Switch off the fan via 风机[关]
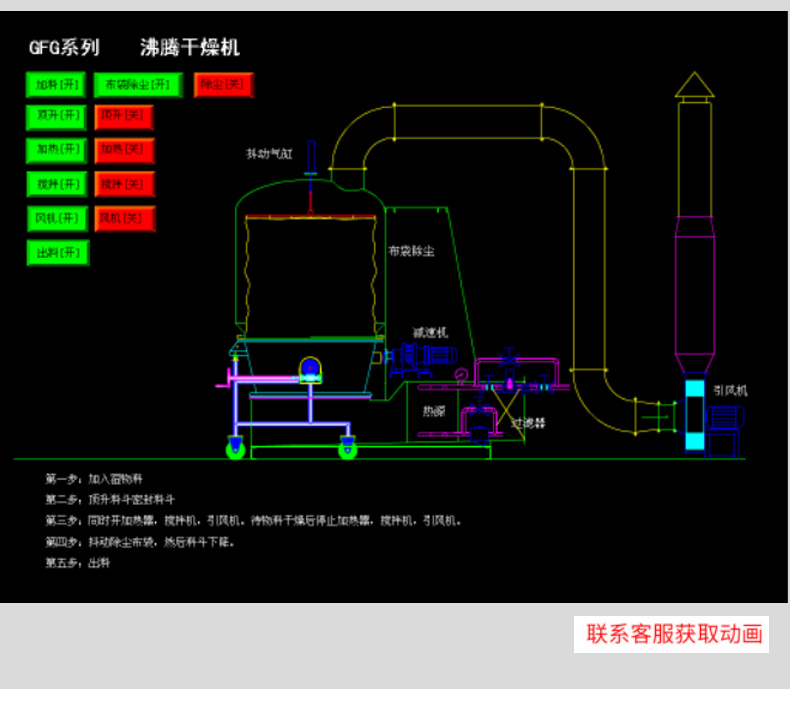 click(124, 218)
